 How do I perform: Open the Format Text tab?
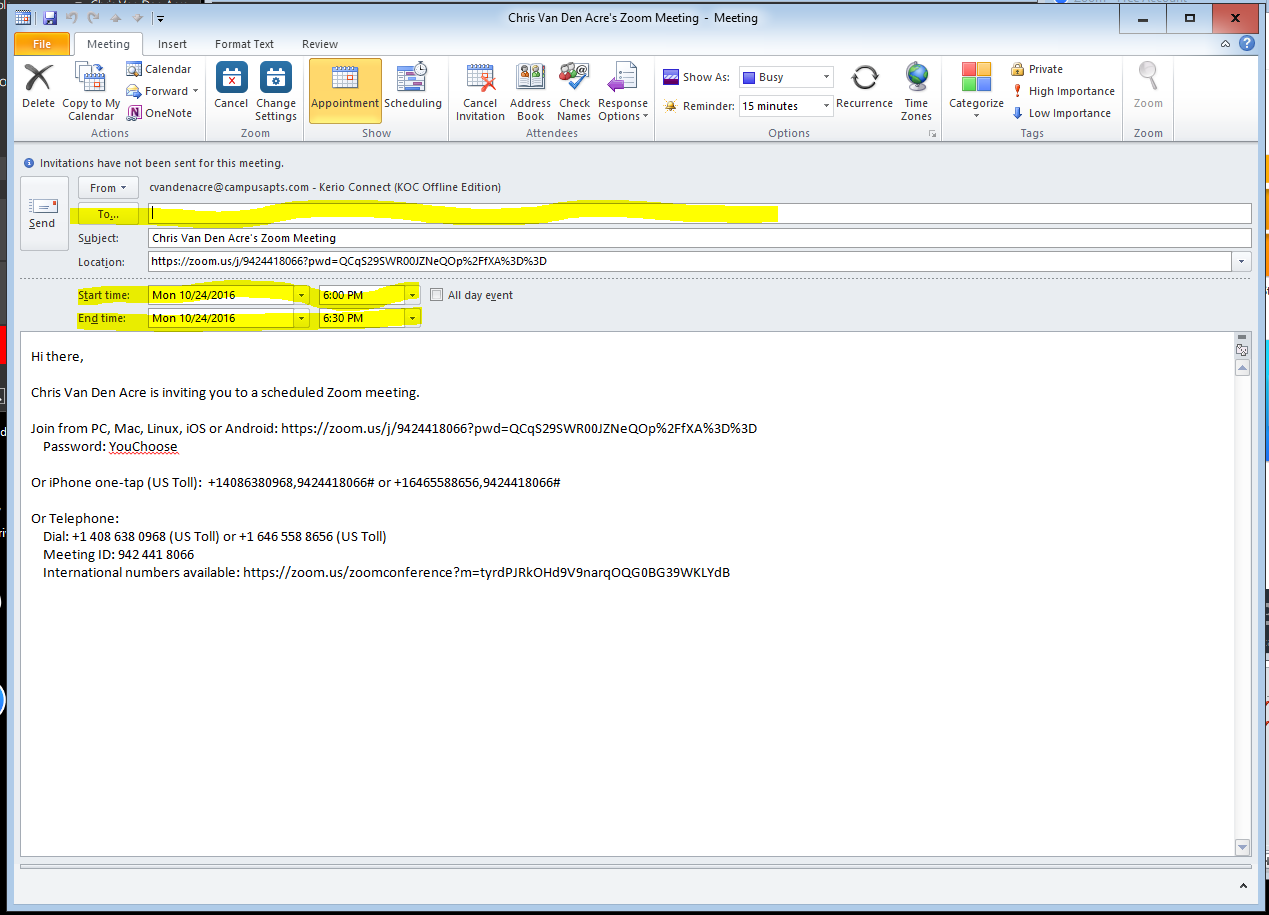pos(244,44)
